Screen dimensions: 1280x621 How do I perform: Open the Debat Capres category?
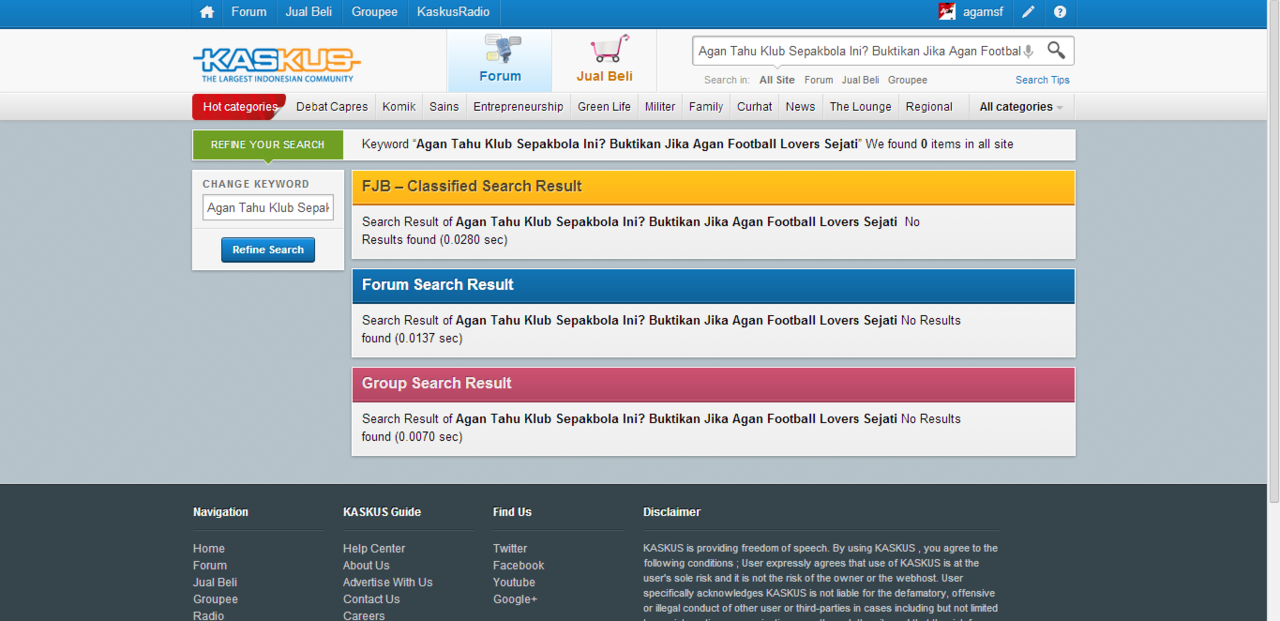tap(332, 107)
